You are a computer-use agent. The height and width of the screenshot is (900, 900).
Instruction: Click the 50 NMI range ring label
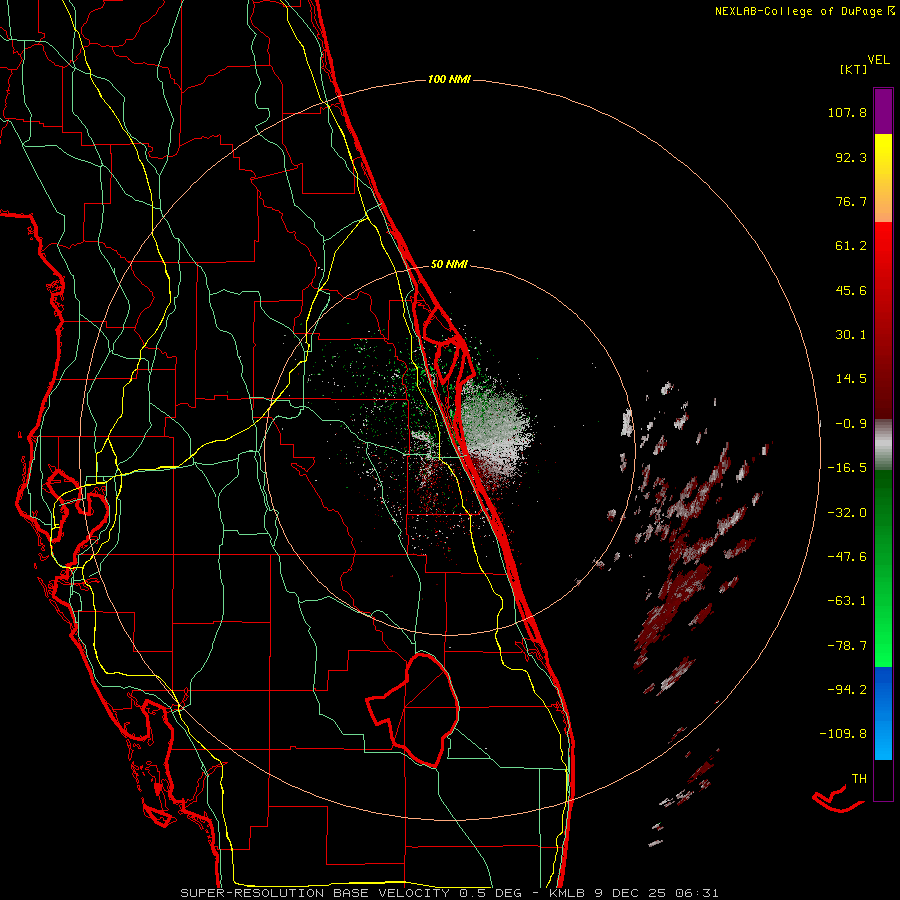coord(449,264)
